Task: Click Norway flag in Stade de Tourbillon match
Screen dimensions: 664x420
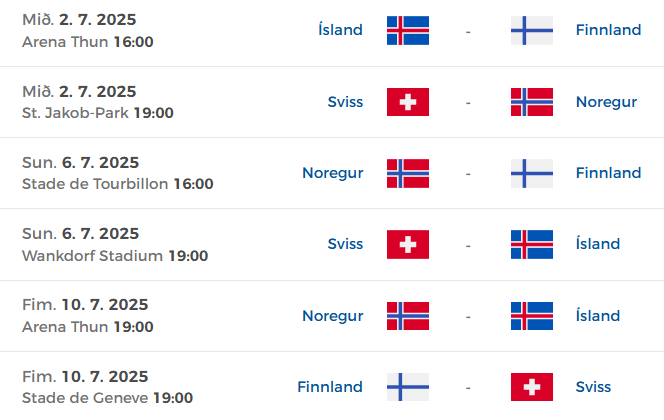Action: click(x=408, y=173)
